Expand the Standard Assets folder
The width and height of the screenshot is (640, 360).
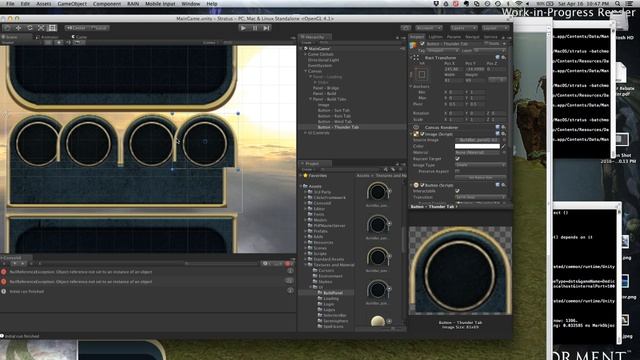pyautogui.click(x=305, y=259)
